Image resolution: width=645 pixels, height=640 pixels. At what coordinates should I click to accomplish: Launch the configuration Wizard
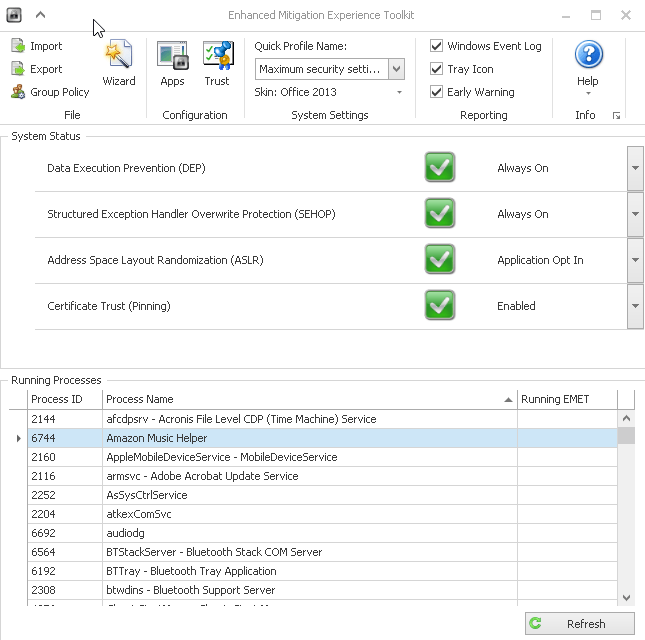118,63
